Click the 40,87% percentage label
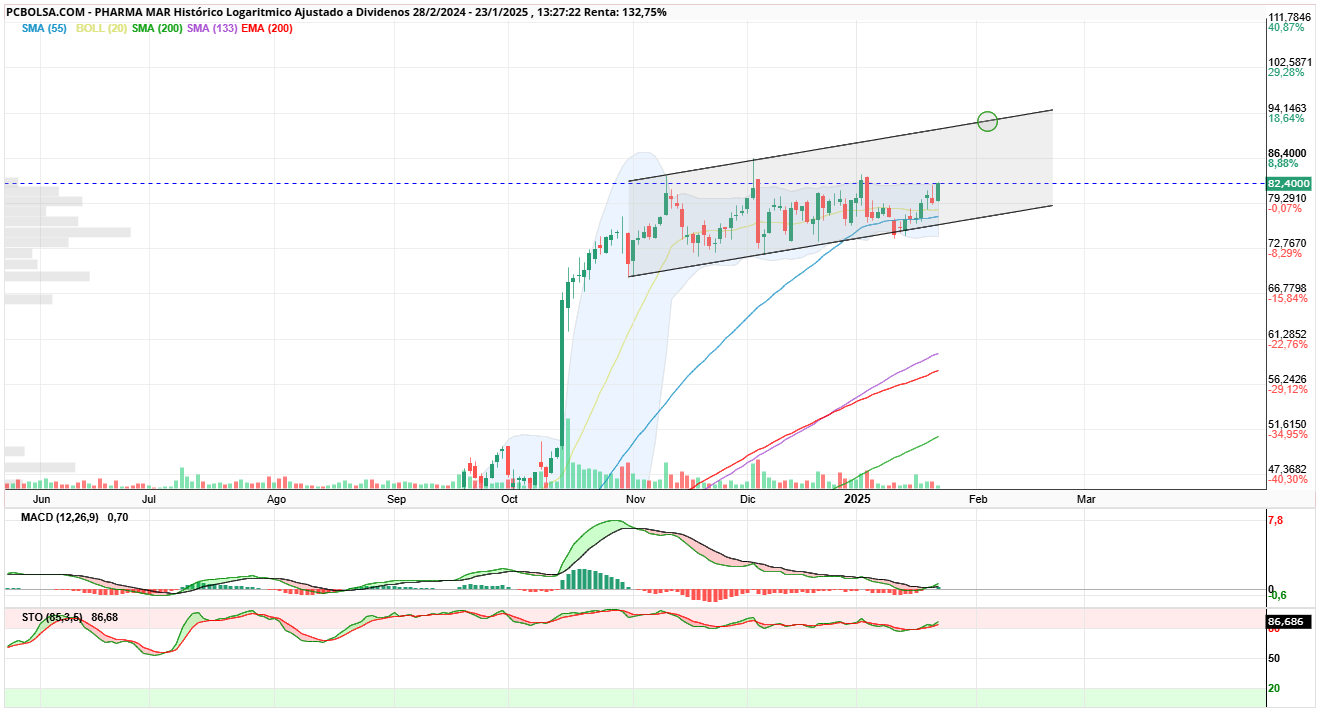This screenshot has height=712, width=1320. [x=1286, y=28]
